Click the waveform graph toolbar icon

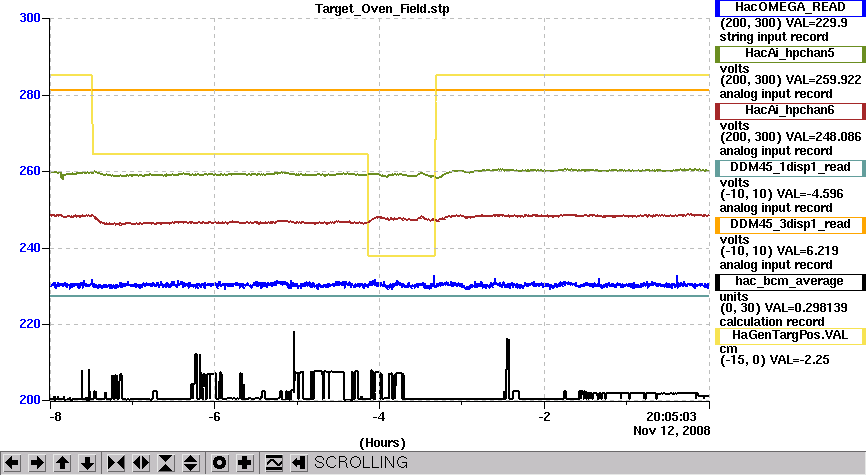pyautogui.click(x=274, y=462)
